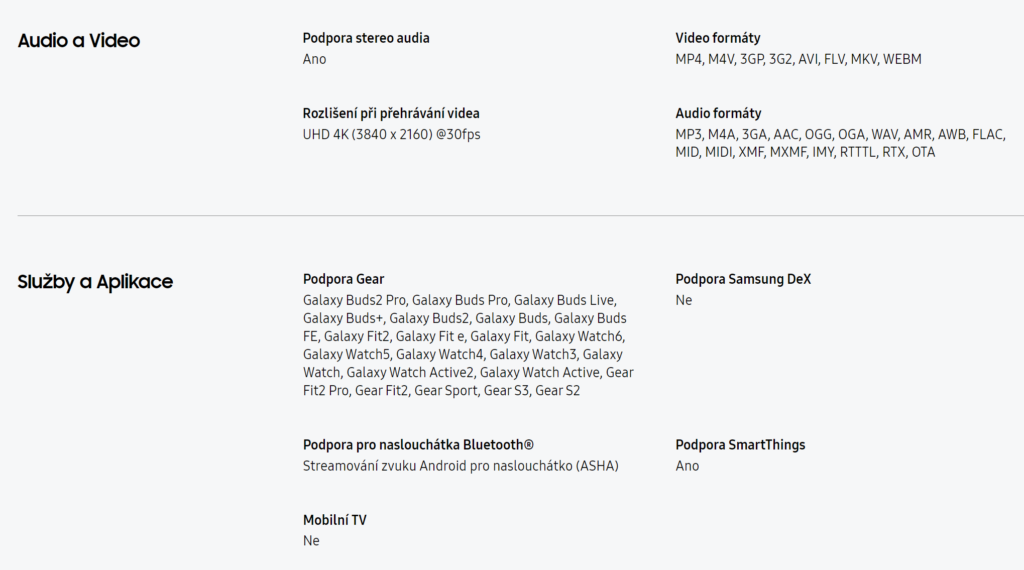Click the Audio formáty label
This screenshot has height=570, width=1024.
pos(718,113)
